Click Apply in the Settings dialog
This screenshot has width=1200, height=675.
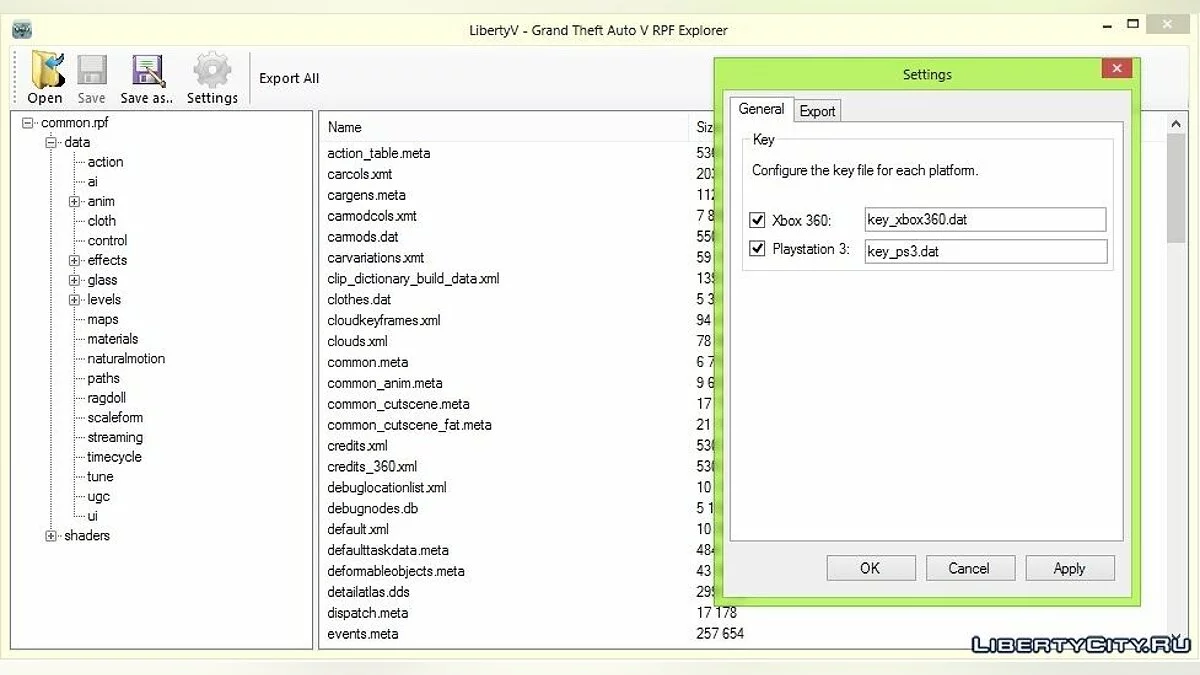coord(1069,568)
